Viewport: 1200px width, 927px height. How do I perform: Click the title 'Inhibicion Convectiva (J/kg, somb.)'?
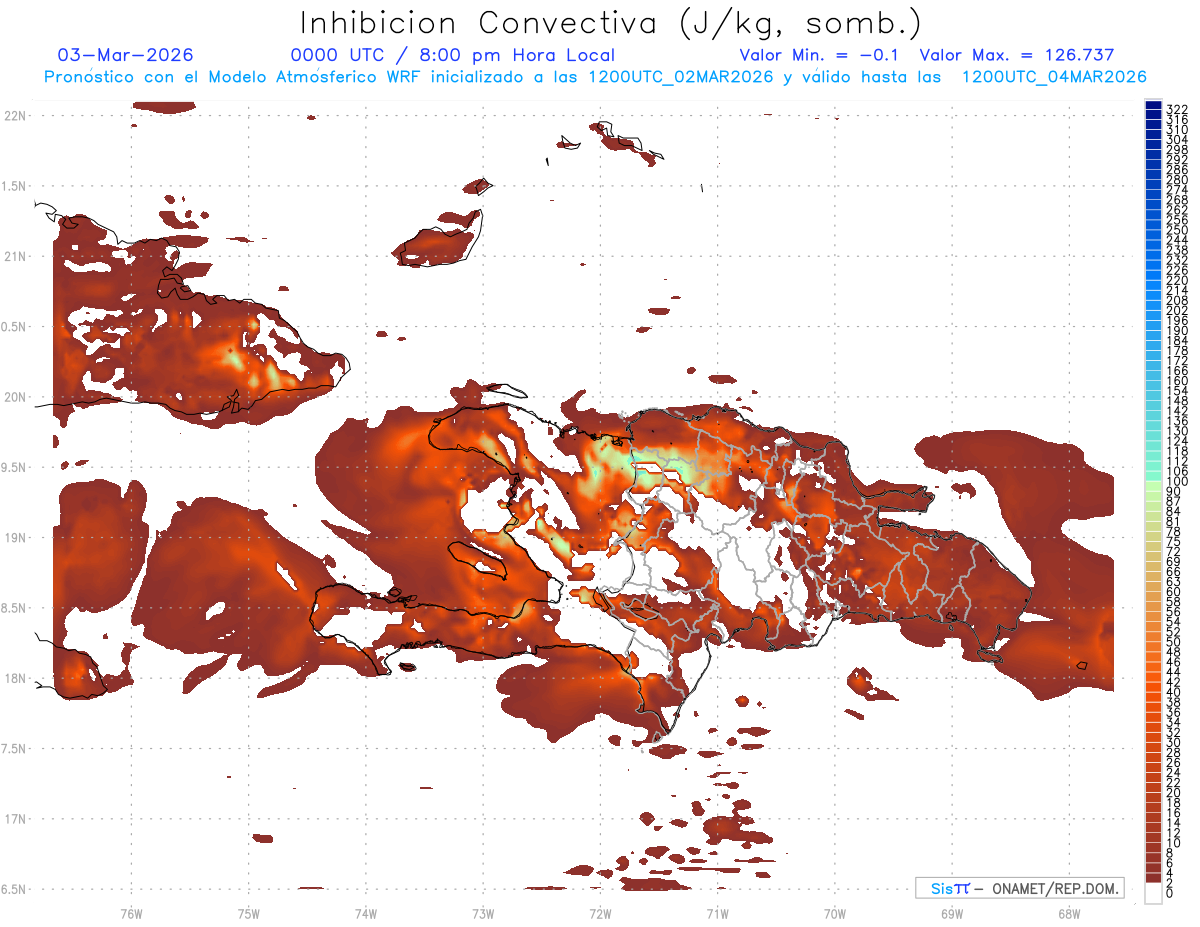coord(610,24)
